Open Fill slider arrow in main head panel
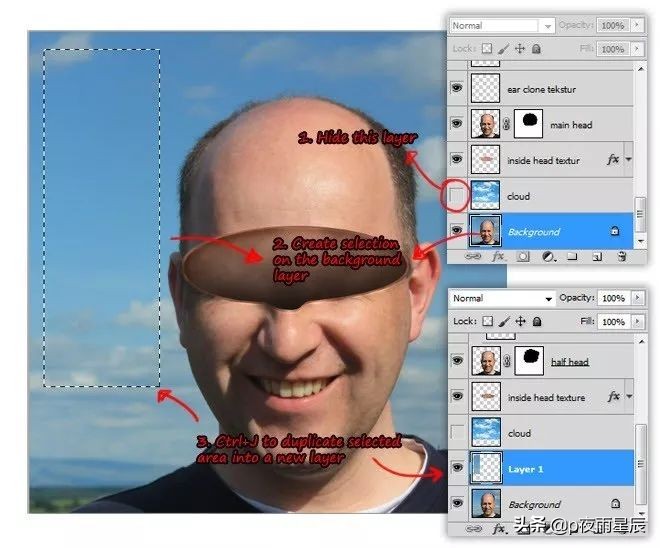The image size is (660, 548). click(x=637, y=49)
